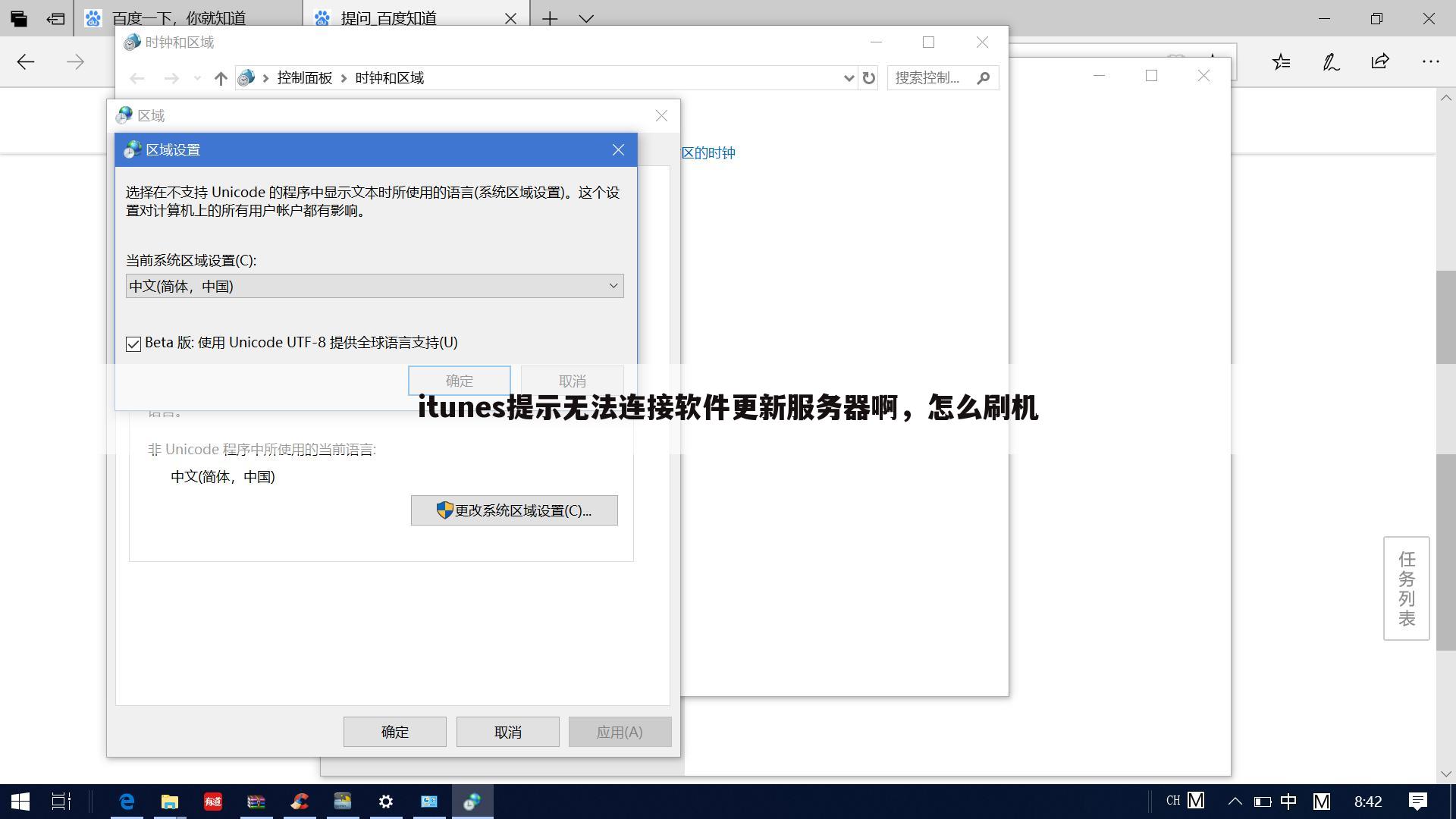Click the control panel icon in address bar
The image size is (1456, 819).
click(x=246, y=78)
